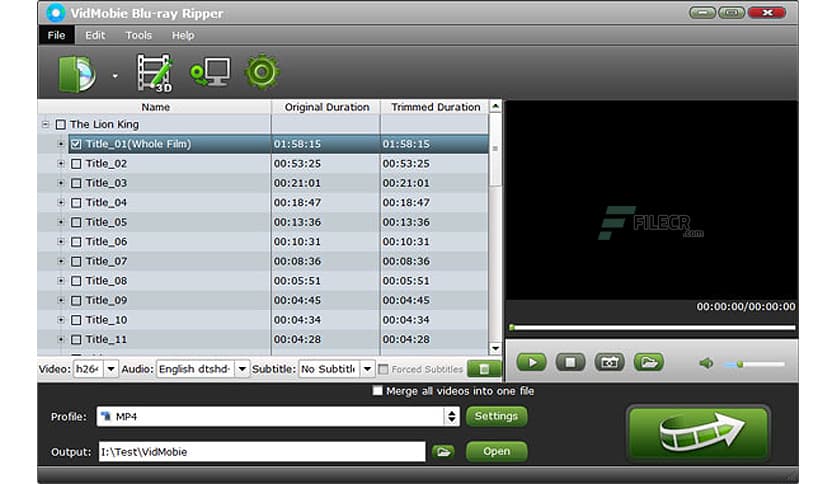The image size is (836, 484).
Task: Click the Open output button
Action: [x=496, y=451]
